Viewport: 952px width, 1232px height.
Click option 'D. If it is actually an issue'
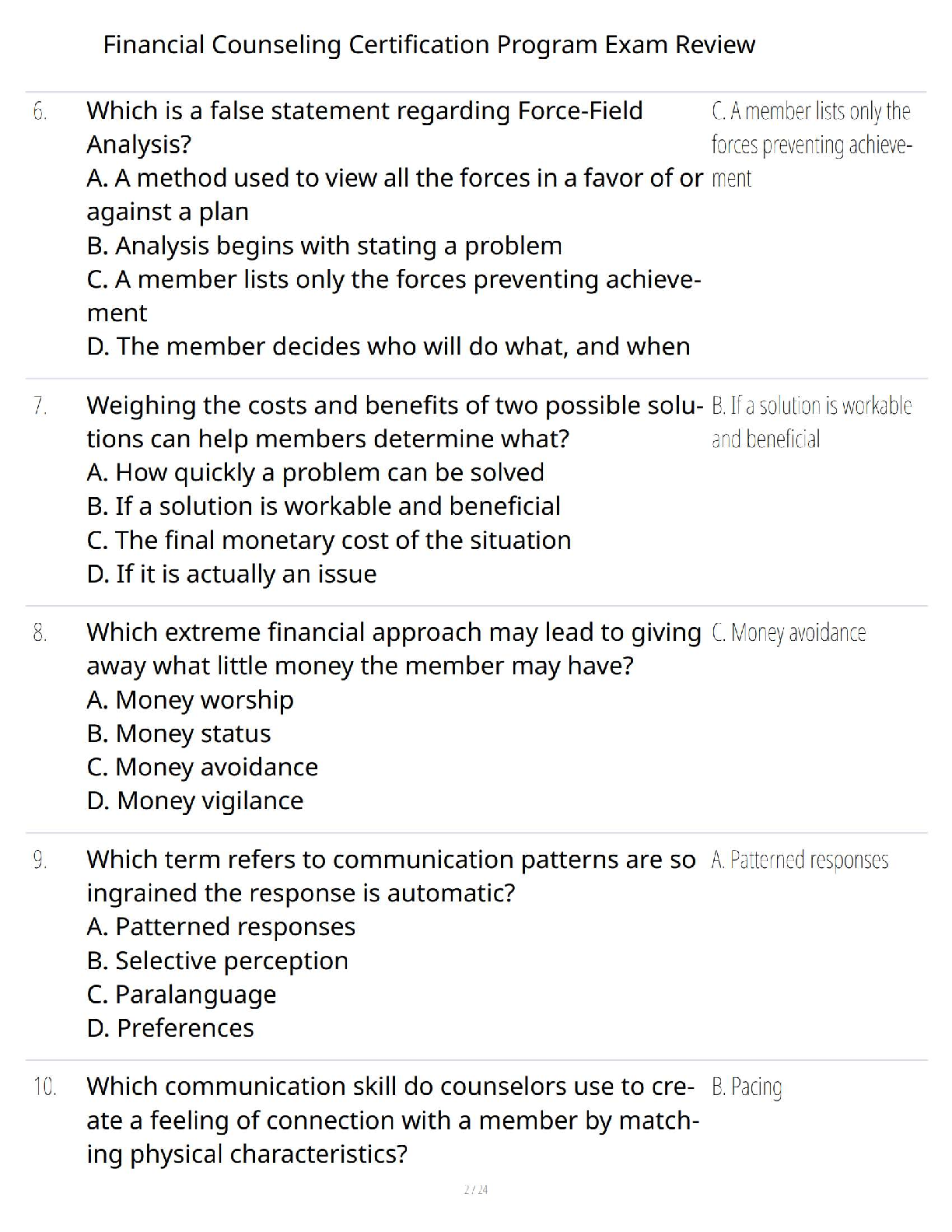[232, 574]
